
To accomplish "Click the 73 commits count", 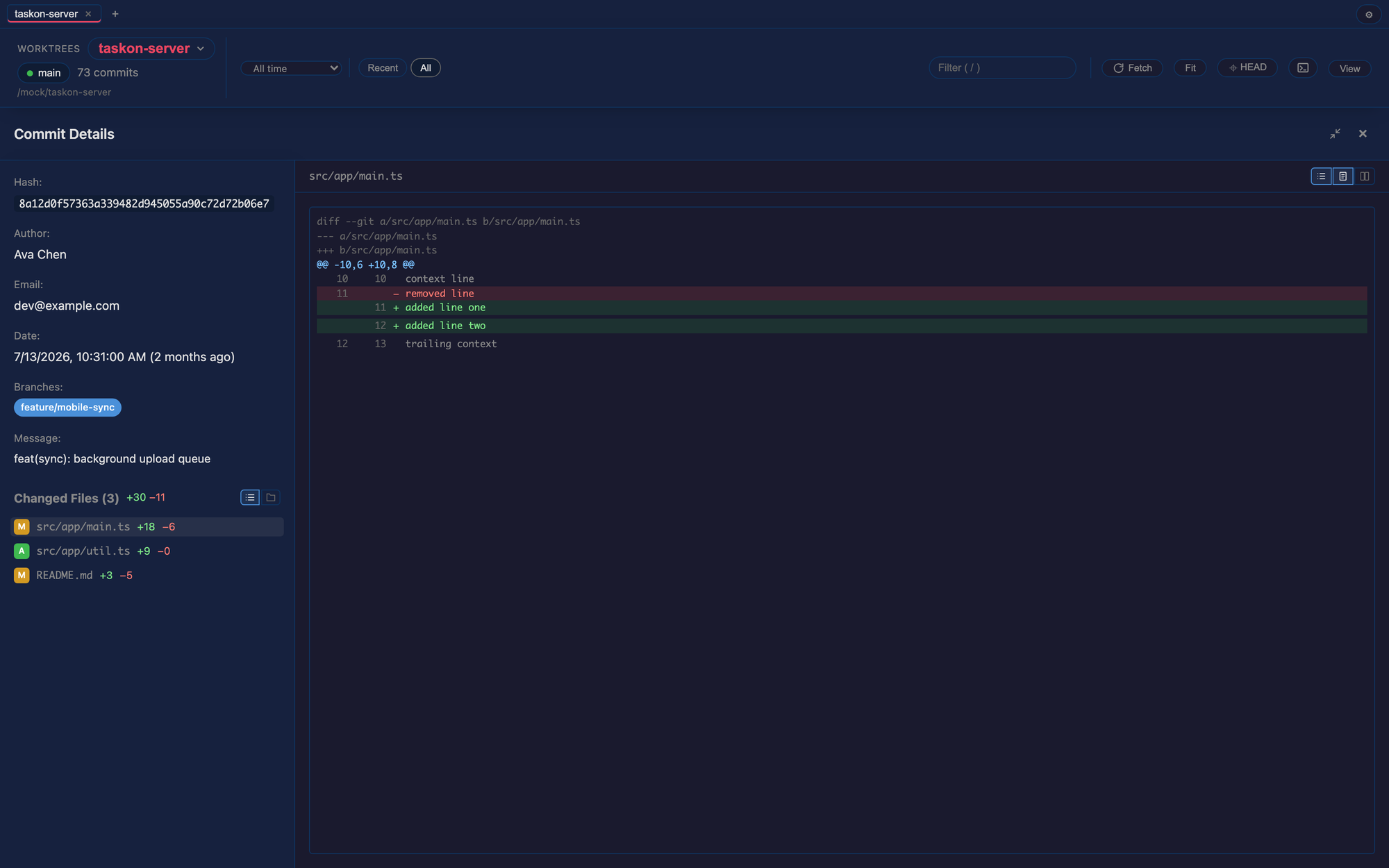I will (x=108, y=73).
